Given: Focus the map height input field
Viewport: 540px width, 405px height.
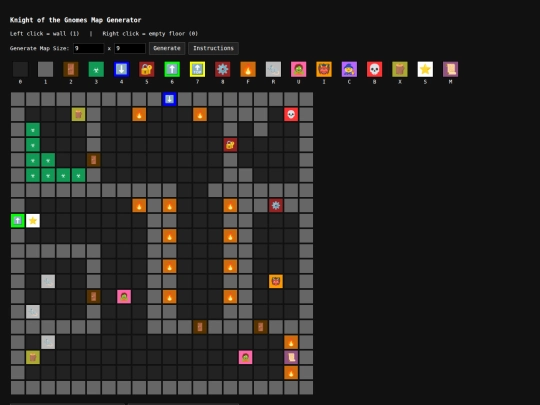Looking at the screenshot, I should click(130, 48).
